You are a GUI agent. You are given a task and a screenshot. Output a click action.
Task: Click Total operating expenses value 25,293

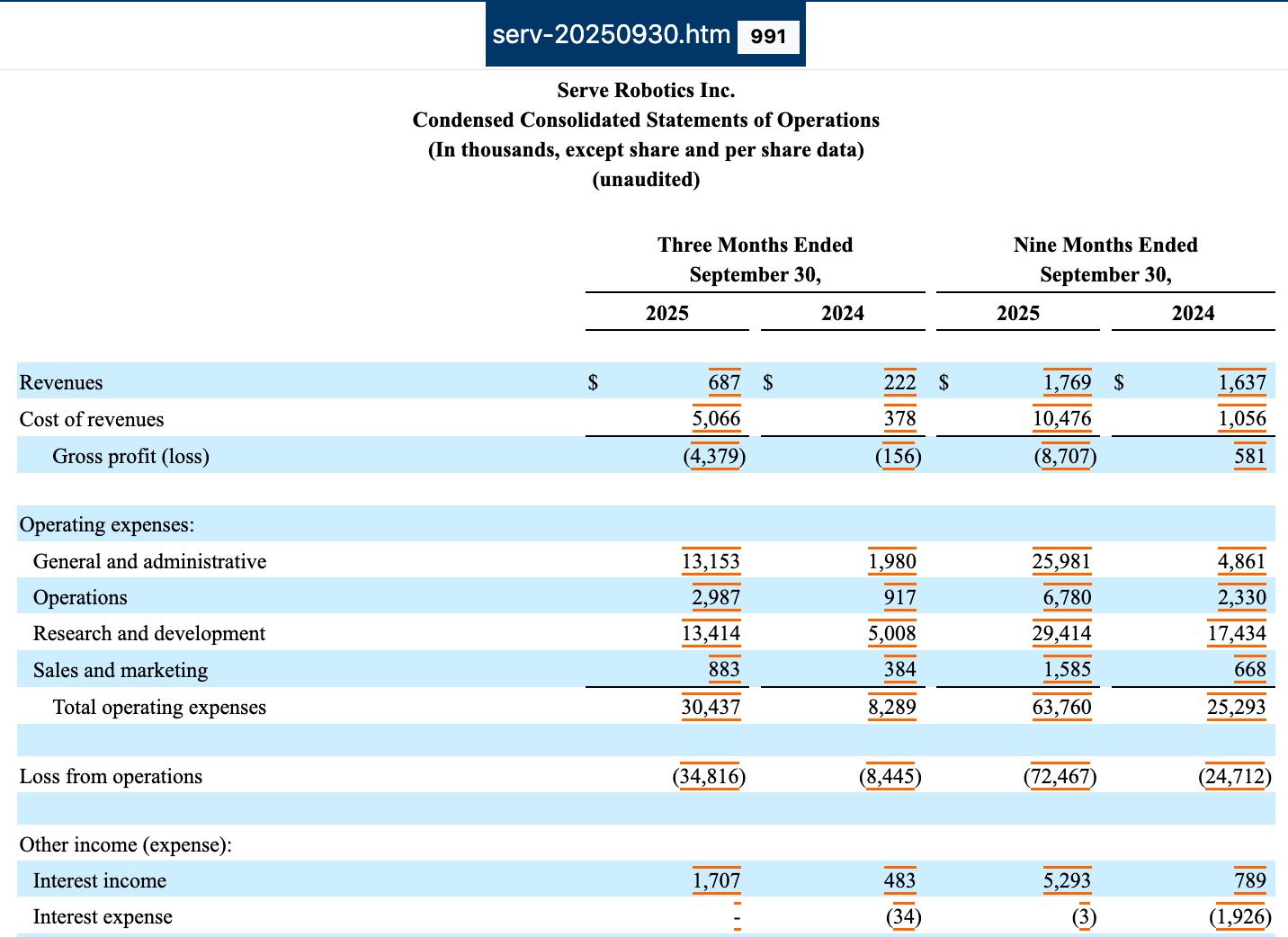1236,708
